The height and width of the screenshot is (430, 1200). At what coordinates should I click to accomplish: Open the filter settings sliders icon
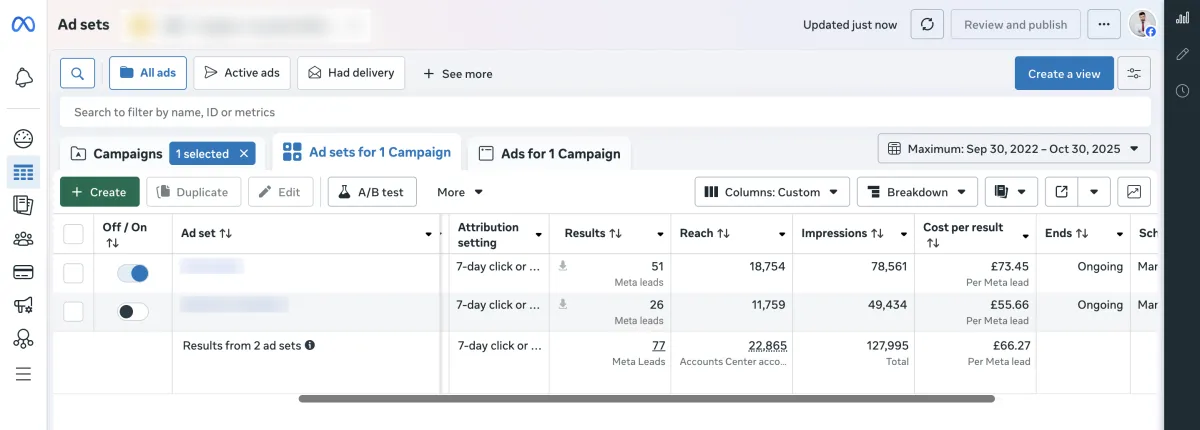tap(1134, 73)
